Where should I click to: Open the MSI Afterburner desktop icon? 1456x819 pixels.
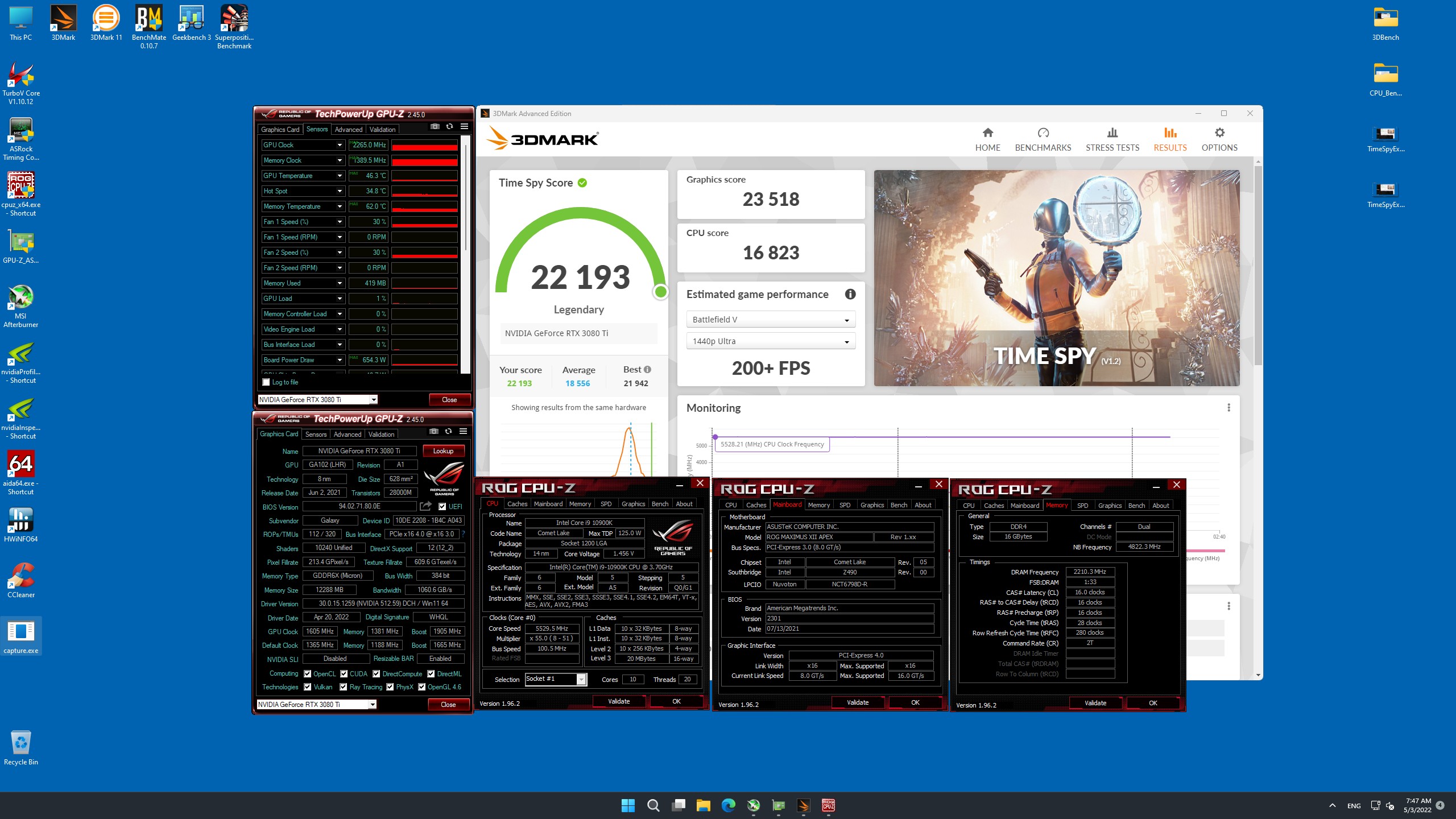click(21, 306)
